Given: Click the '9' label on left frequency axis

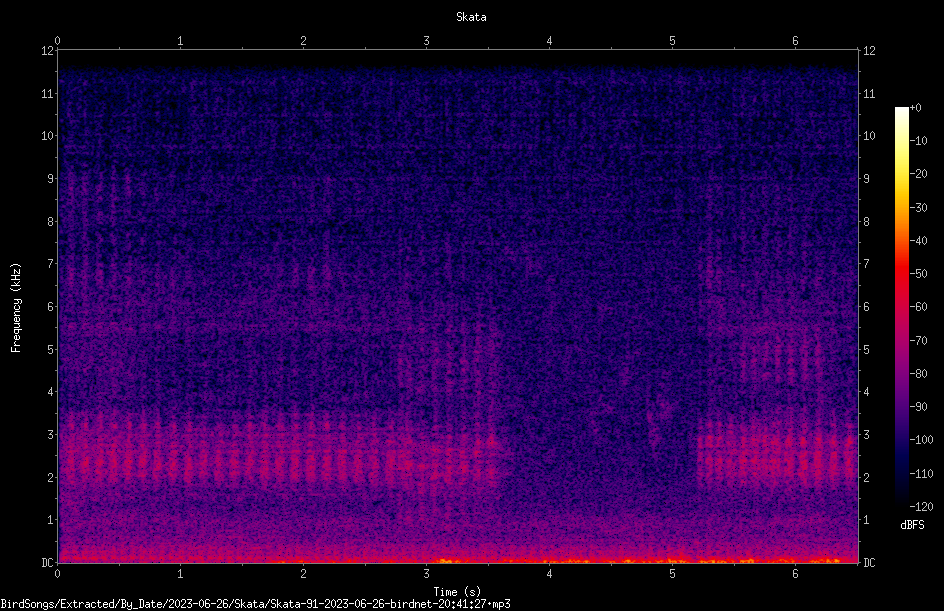Looking at the screenshot, I should 51,178.
